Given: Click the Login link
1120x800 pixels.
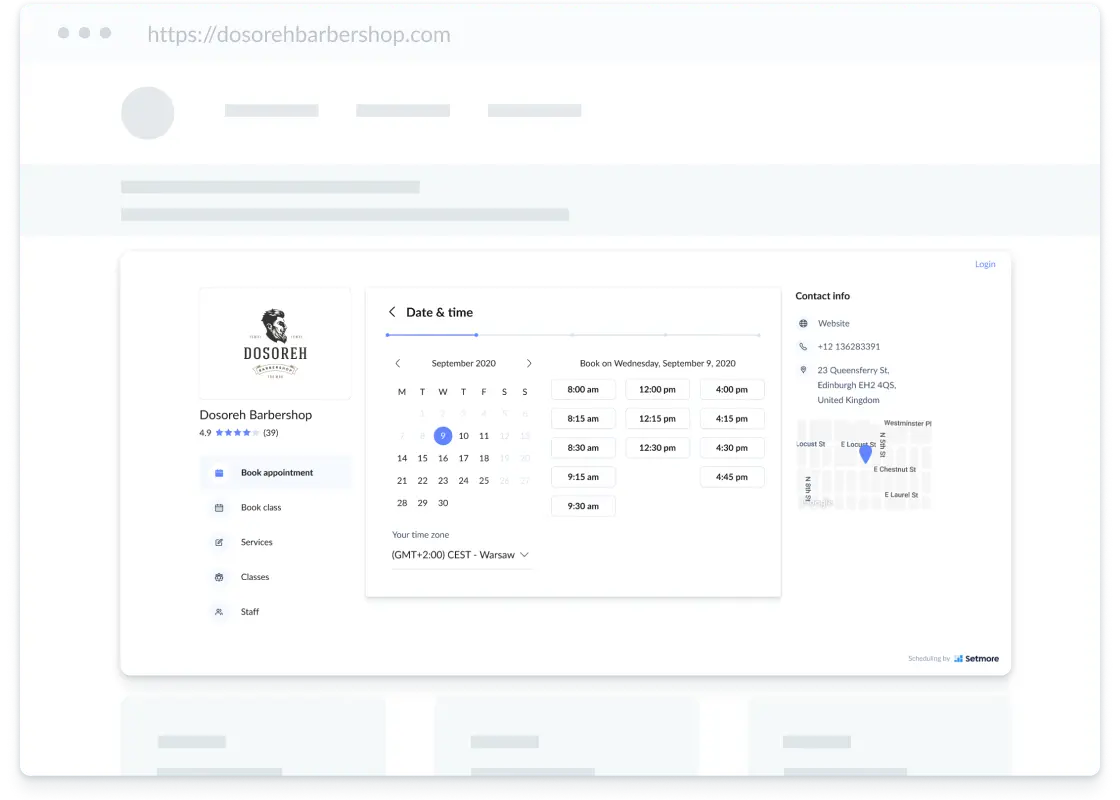Looking at the screenshot, I should [x=985, y=264].
